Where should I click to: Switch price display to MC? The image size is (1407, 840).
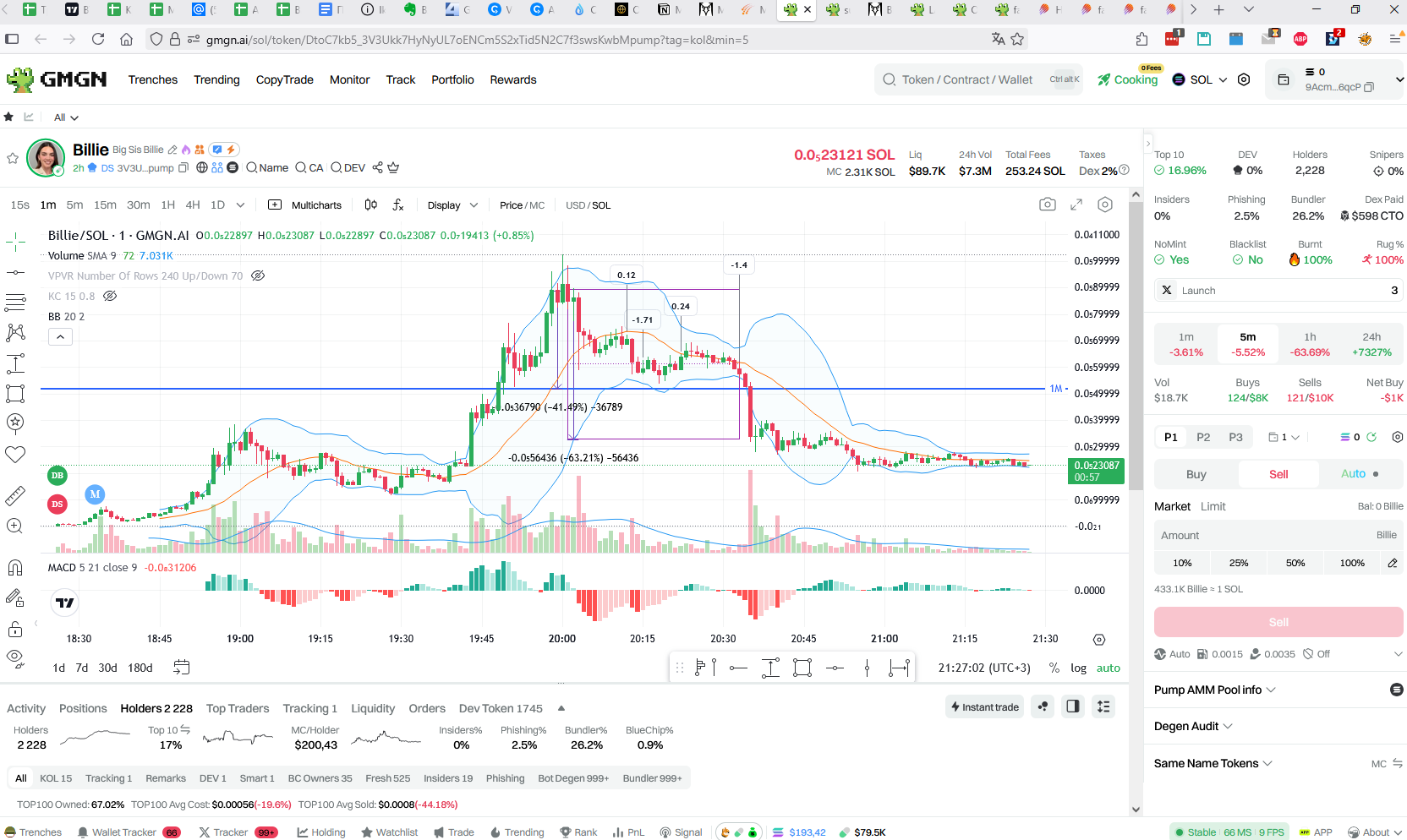click(536, 205)
